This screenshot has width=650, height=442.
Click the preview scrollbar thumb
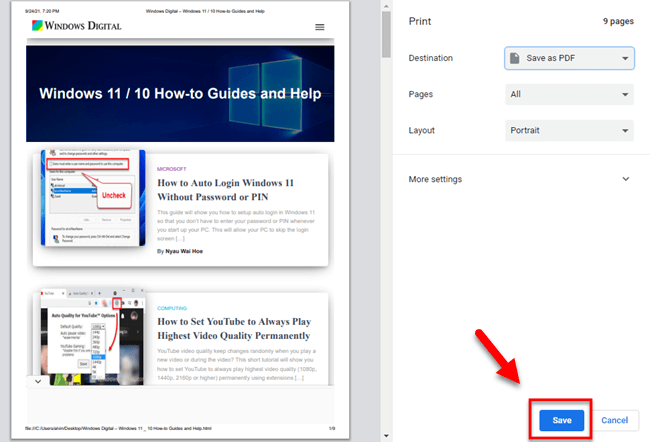(386, 34)
